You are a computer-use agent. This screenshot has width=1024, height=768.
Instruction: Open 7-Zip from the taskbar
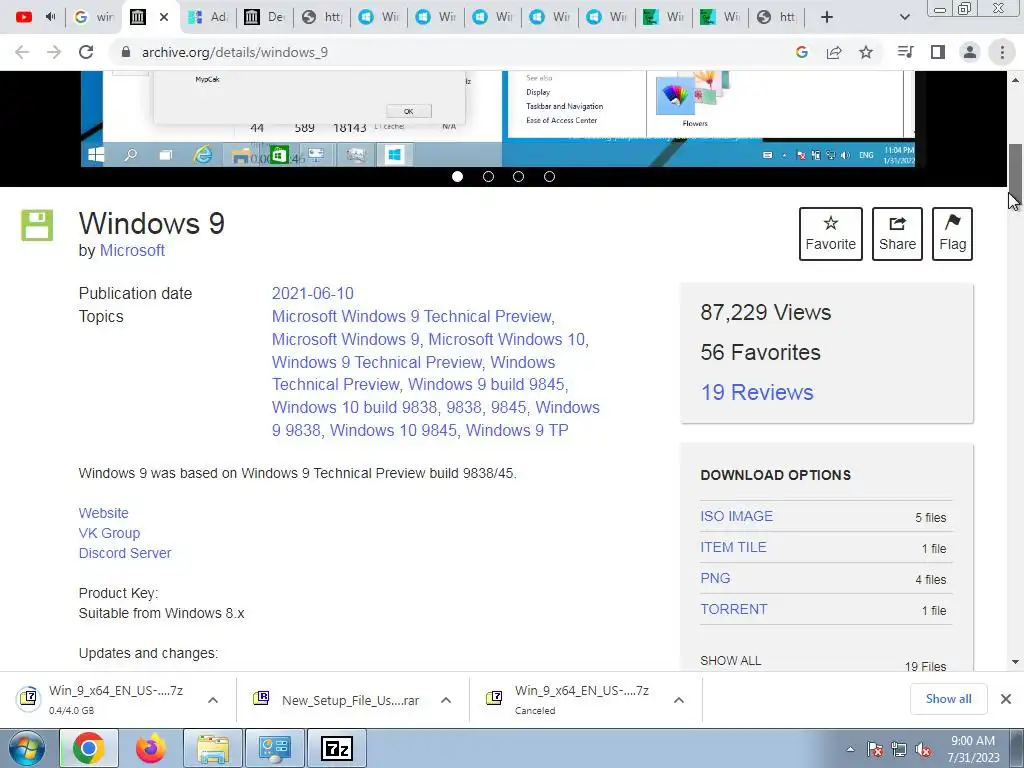(337, 748)
